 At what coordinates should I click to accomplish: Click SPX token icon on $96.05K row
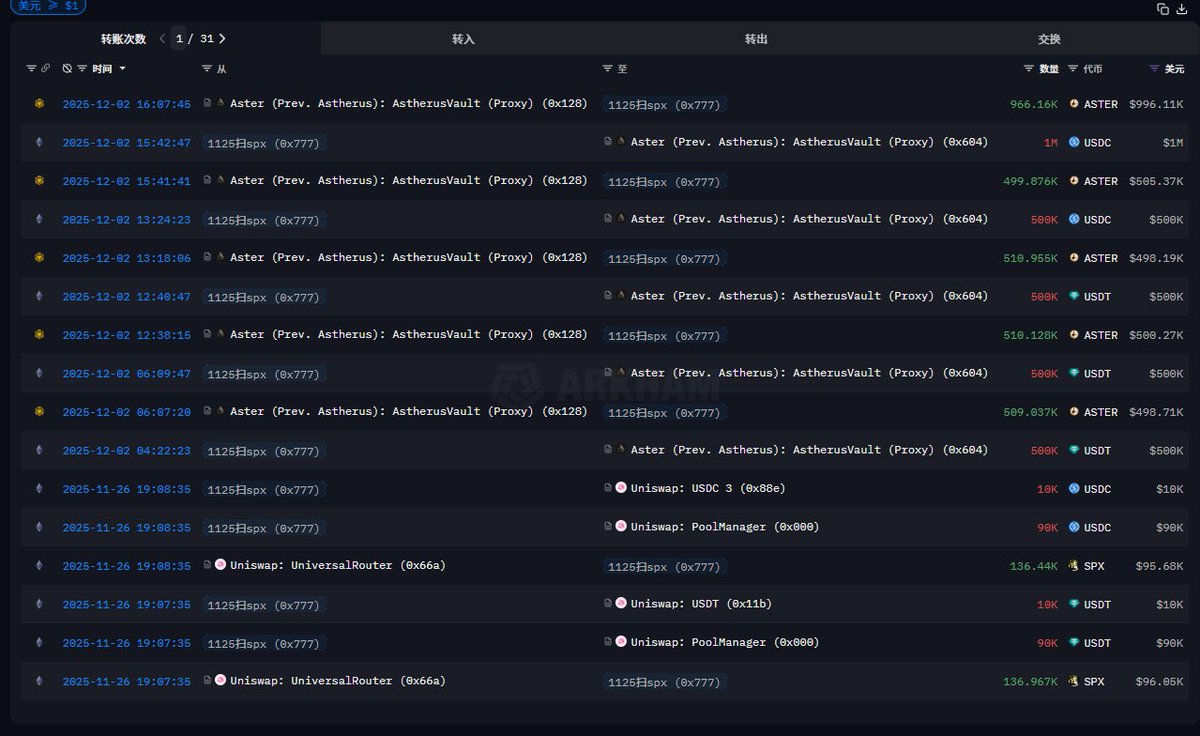coord(1074,681)
